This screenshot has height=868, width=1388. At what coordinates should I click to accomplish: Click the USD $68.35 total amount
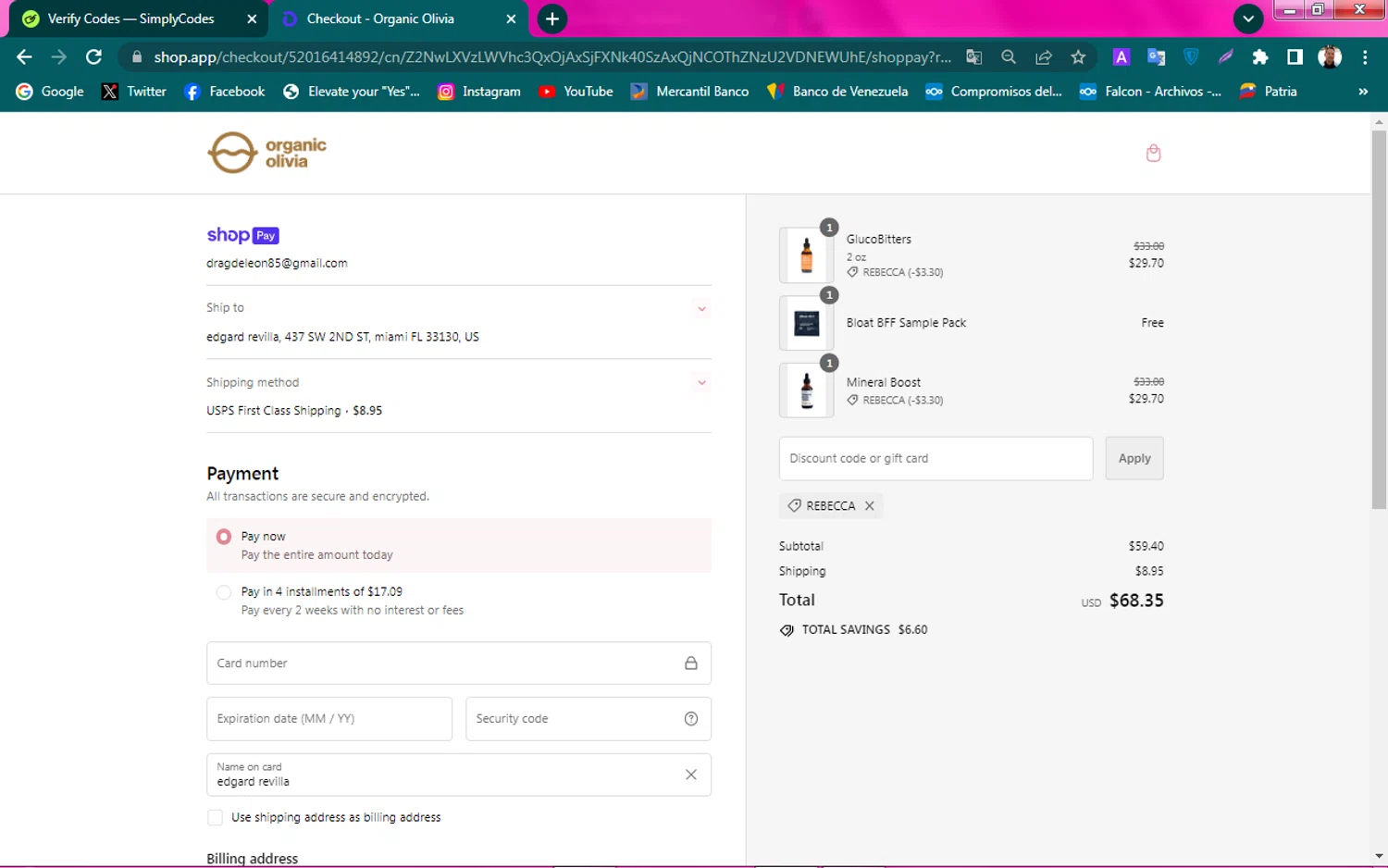pyautogui.click(x=1122, y=601)
